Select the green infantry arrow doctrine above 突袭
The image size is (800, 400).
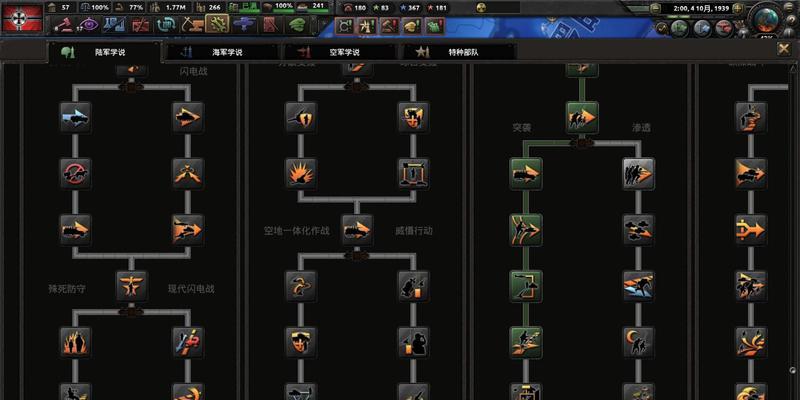[x=582, y=117]
